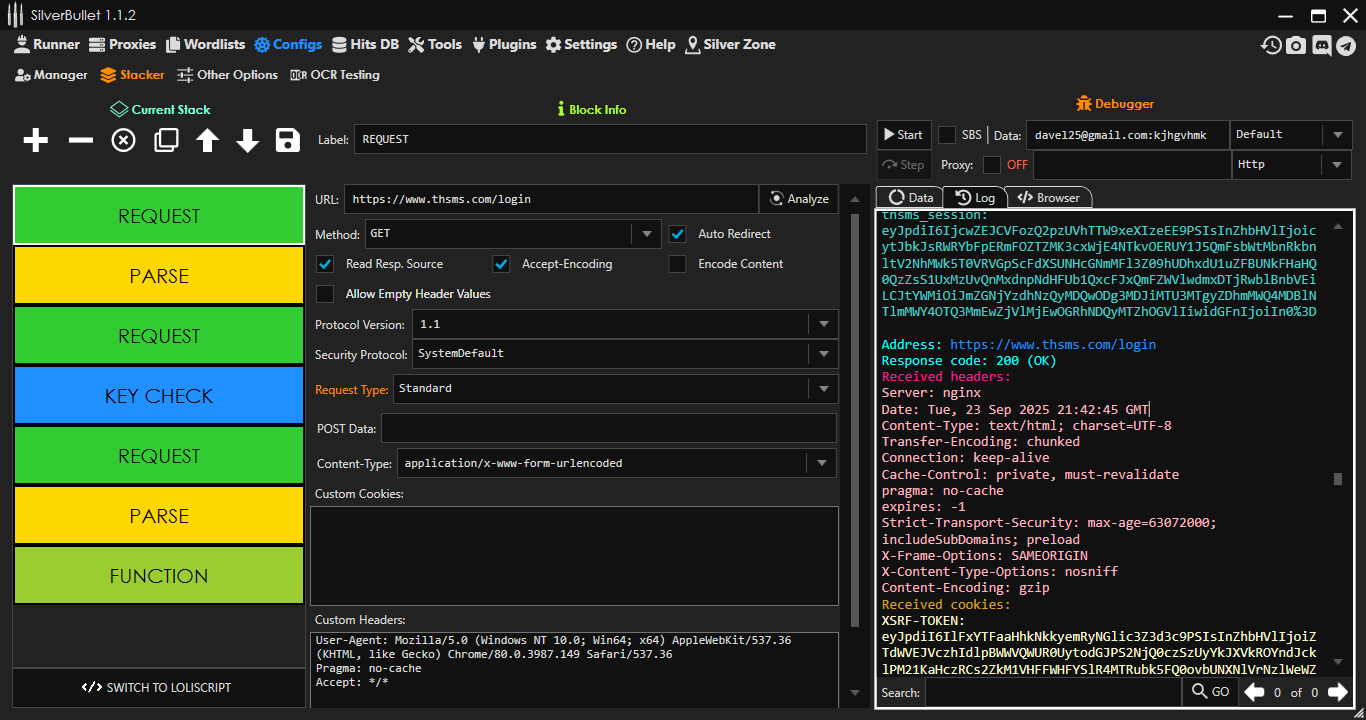Screen dimensions: 1366x720
Task: Open the Telegram icon in top bar
Action: [1345, 45]
